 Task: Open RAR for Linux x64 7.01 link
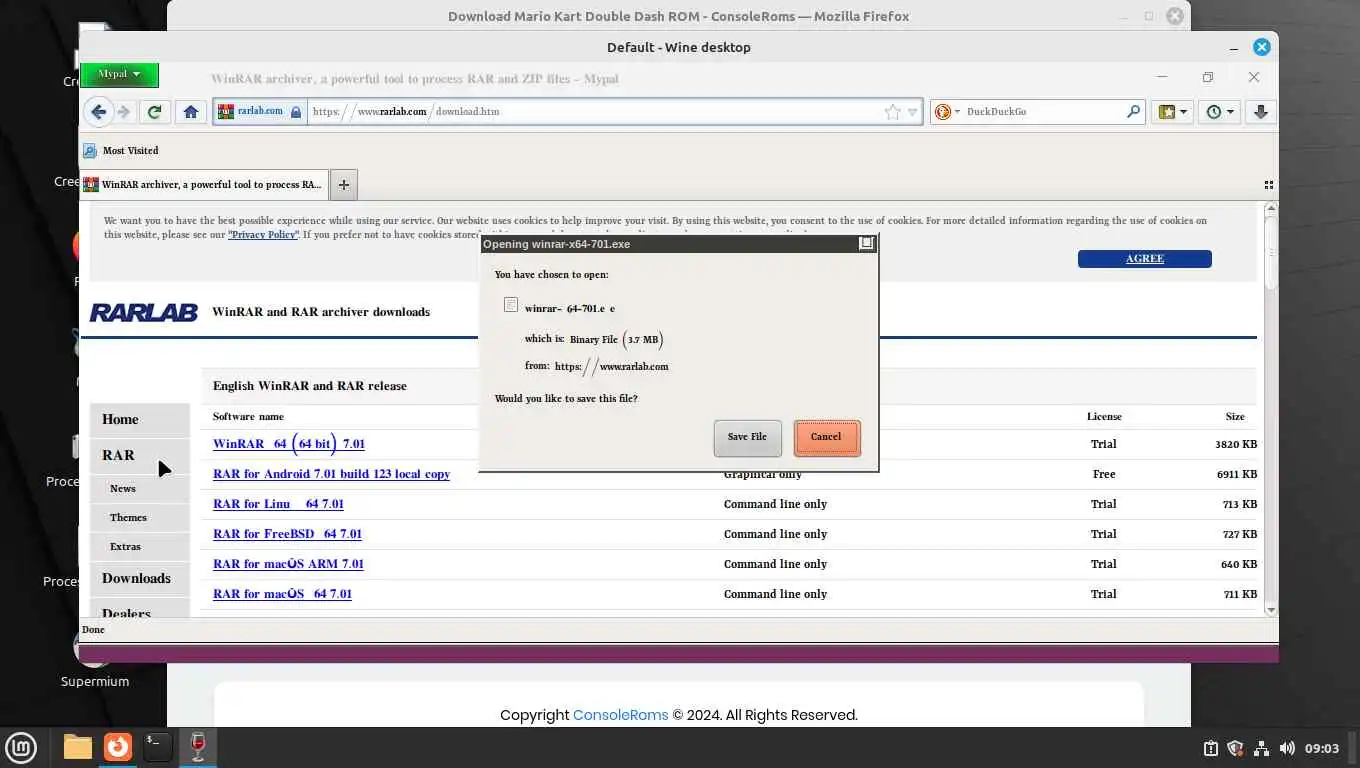pos(278,504)
